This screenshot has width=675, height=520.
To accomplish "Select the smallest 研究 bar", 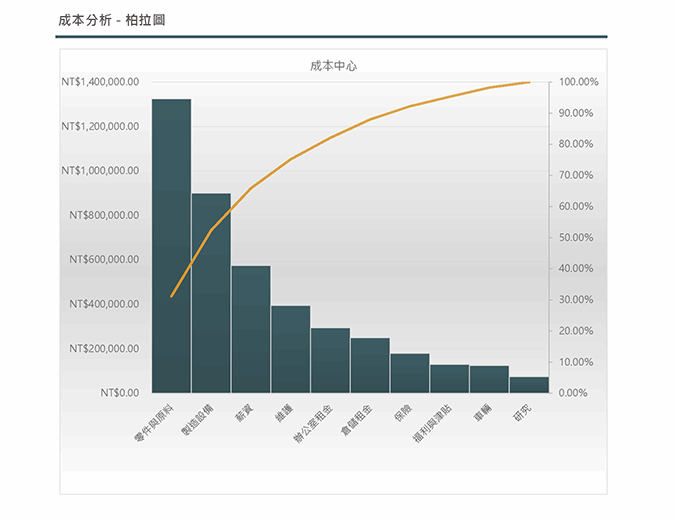I will coord(529,385).
